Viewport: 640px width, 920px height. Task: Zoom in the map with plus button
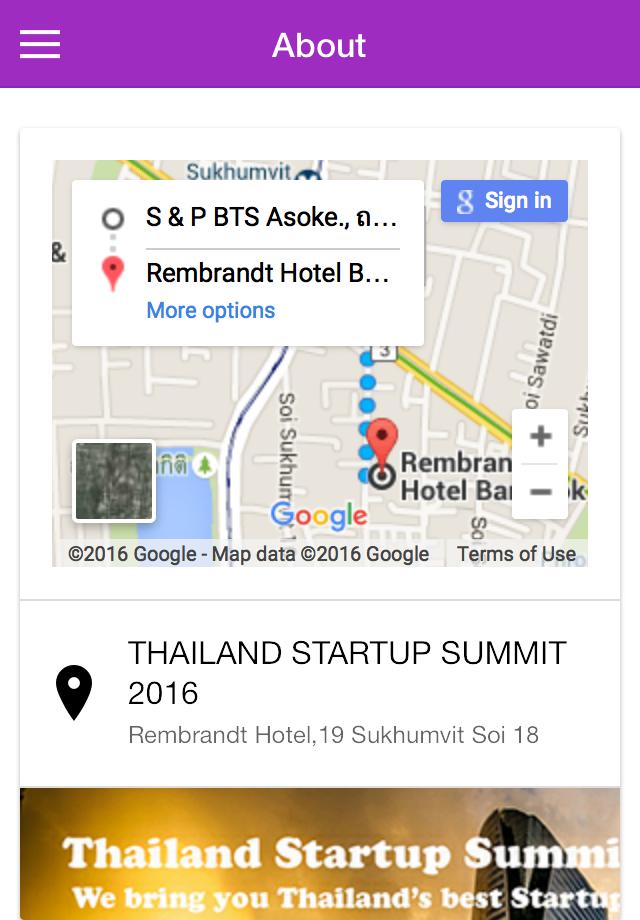click(540, 436)
